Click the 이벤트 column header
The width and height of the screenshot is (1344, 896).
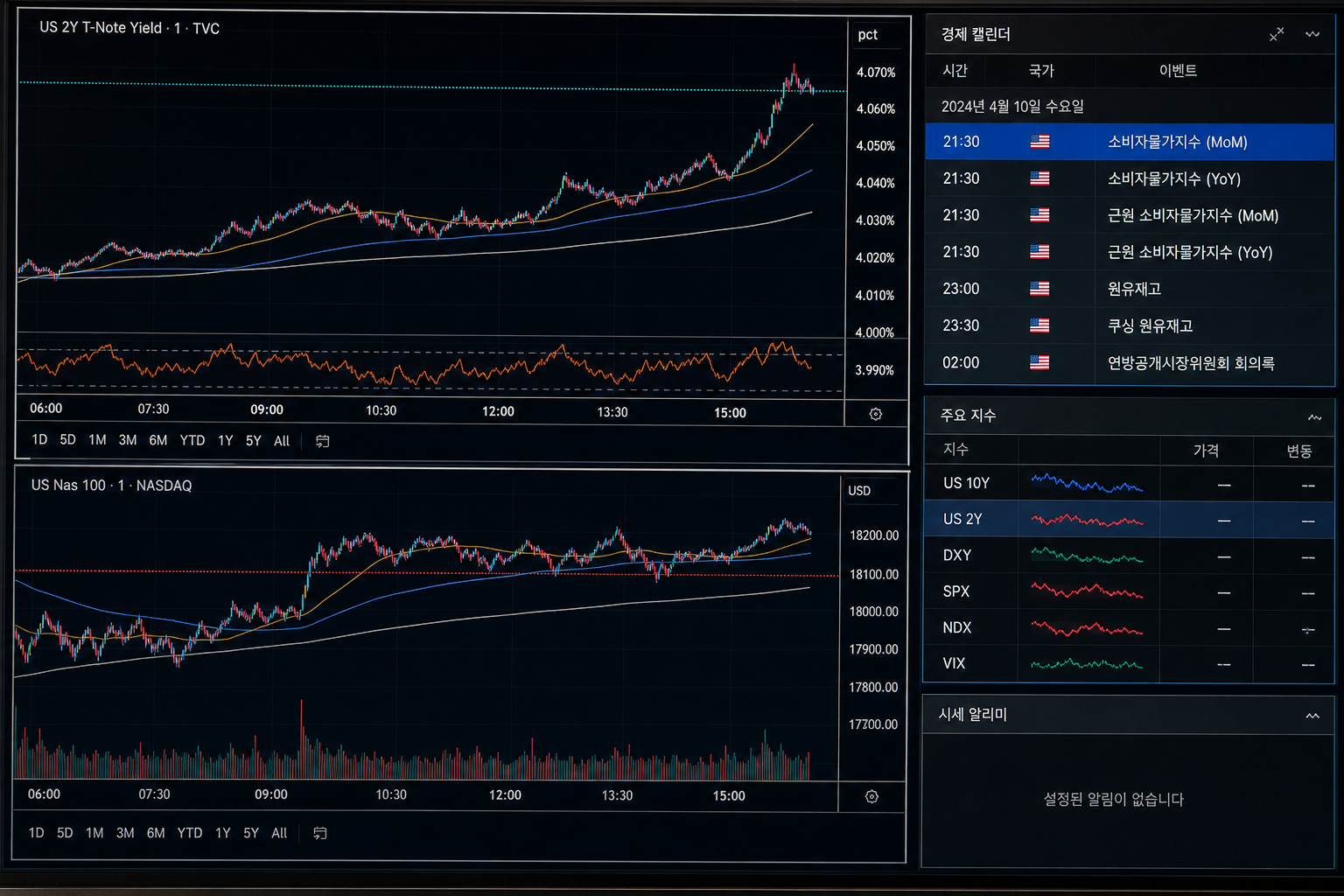coord(1178,71)
